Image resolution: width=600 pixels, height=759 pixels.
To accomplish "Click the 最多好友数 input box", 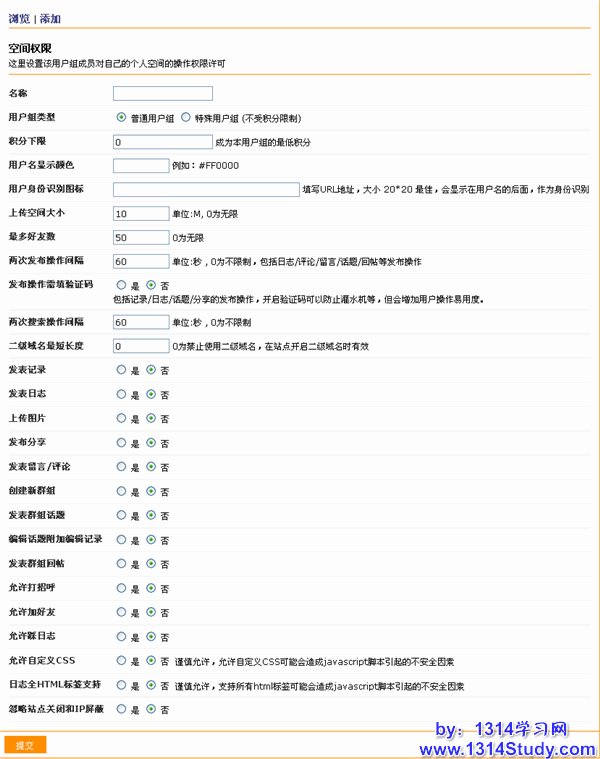I will click(141, 237).
